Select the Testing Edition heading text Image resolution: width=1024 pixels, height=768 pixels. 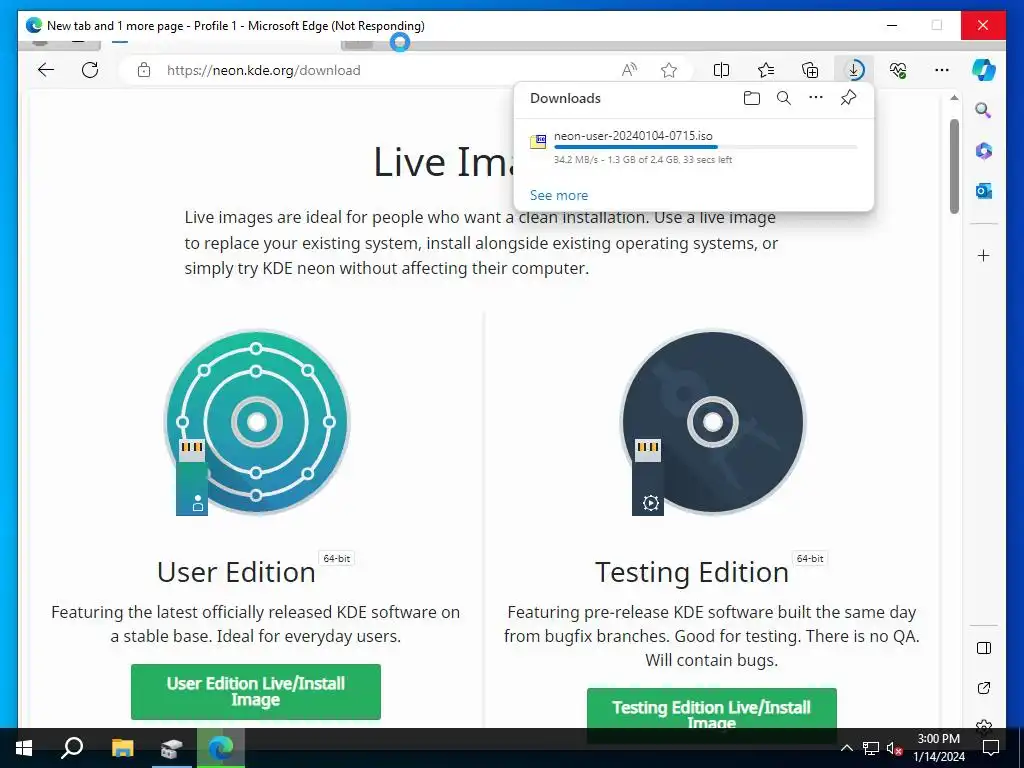coord(692,572)
